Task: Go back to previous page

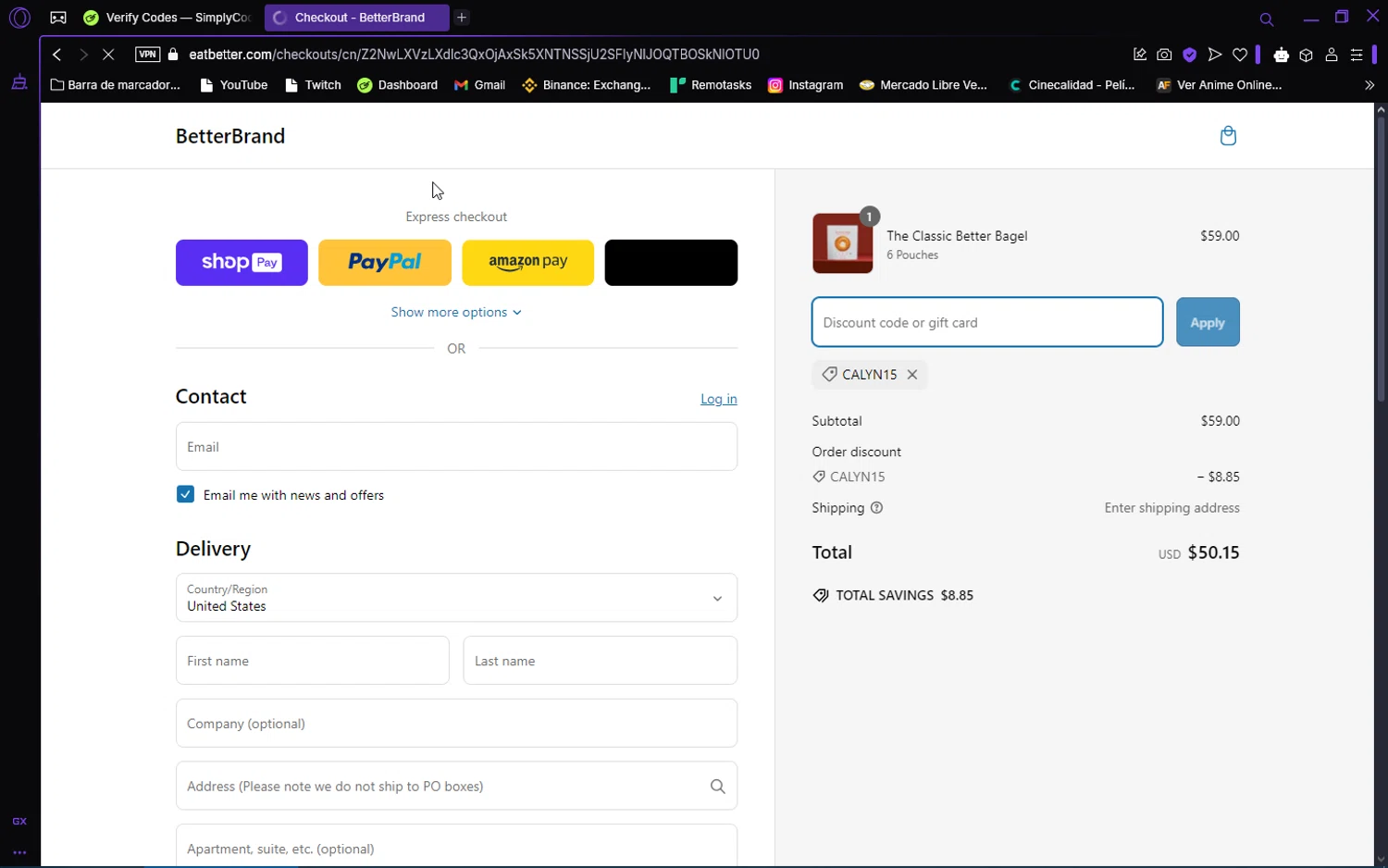Action: (x=57, y=55)
